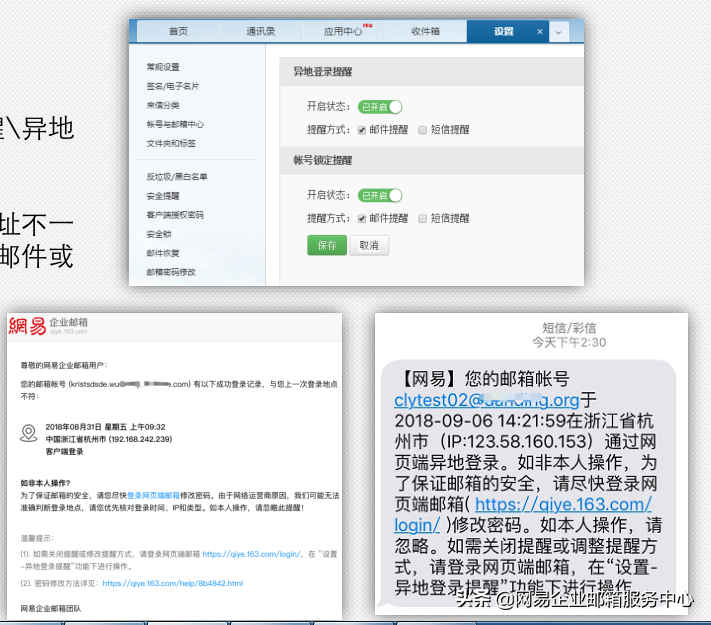Open 文件夹和标签 settings

pos(171,143)
